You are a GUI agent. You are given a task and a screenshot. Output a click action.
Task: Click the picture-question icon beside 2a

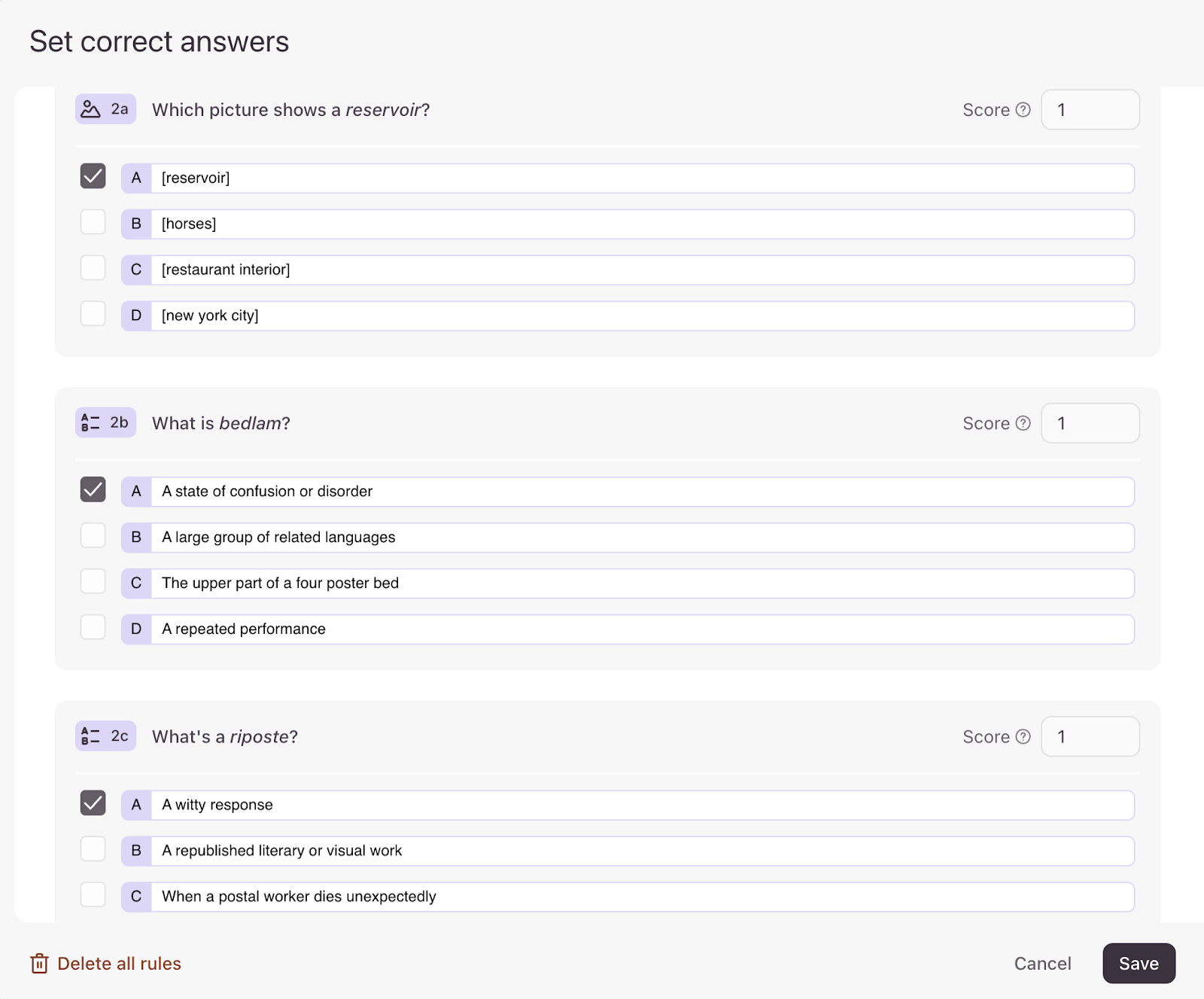click(90, 109)
